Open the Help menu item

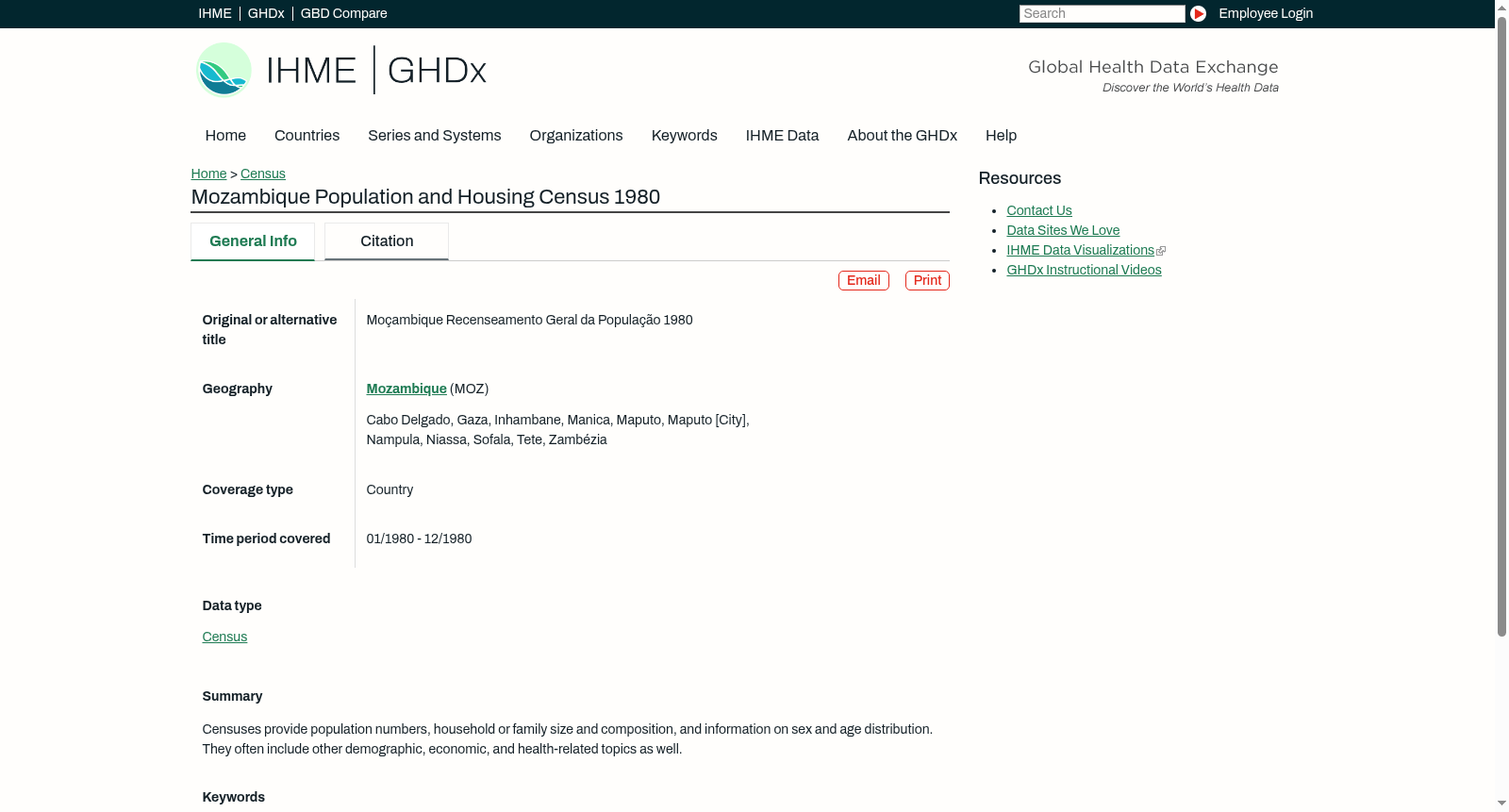[1001, 135]
